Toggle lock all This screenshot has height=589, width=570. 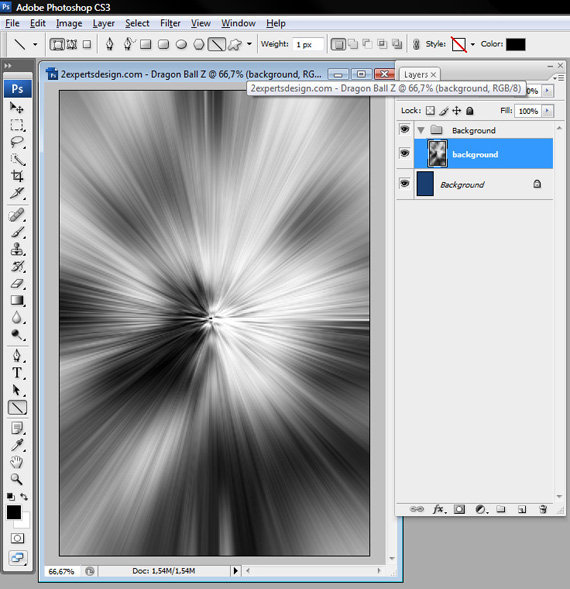pos(470,110)
